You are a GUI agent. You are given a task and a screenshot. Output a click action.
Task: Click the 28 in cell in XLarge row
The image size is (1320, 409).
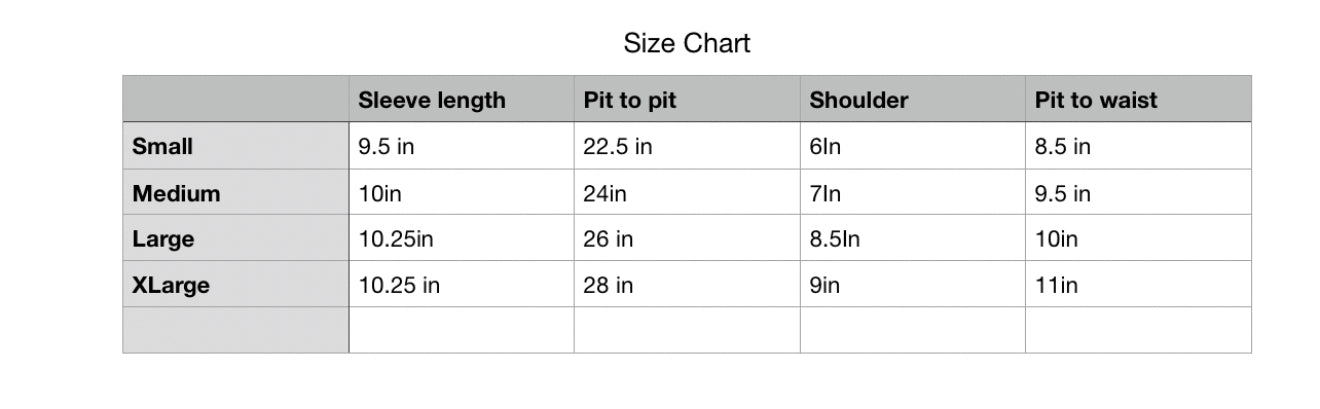pos(687,284)
